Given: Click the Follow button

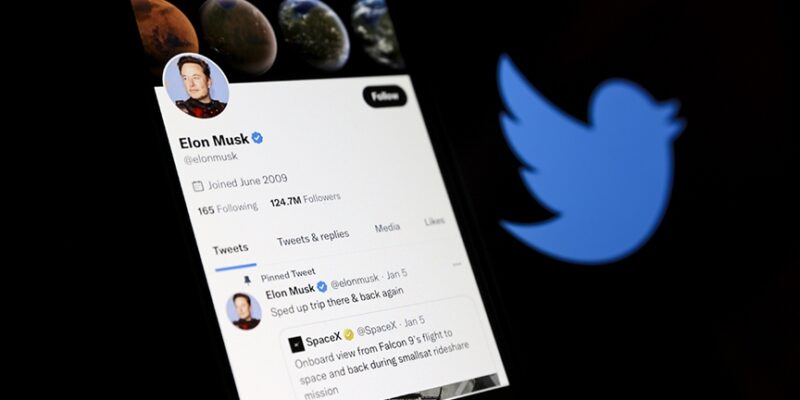Looking at the screenshot, I should 385,96.
